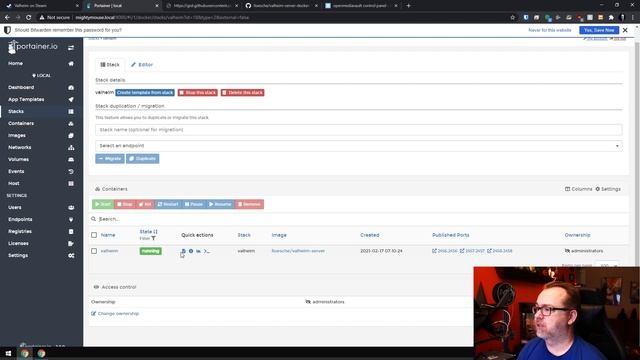Image resolution: width=640 pixels, height=360 pixels.
Task: Click the Remove container button
Action: pos(249,204)
